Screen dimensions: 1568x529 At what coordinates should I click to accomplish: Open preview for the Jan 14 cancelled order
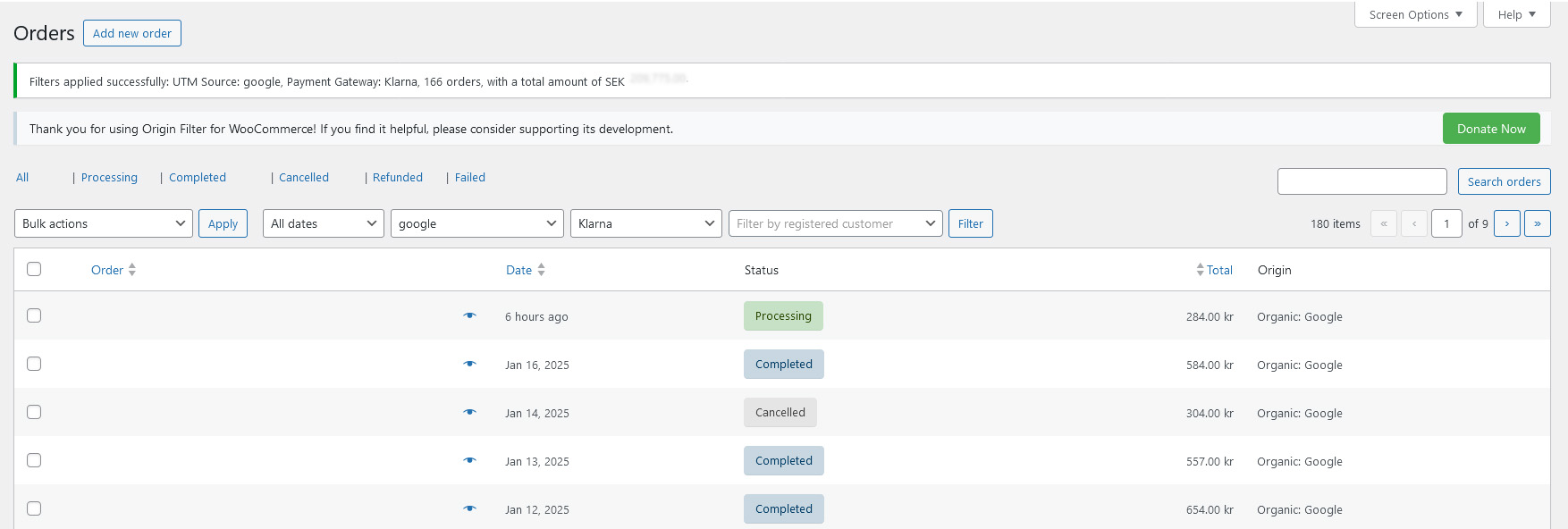click(469, 412)
